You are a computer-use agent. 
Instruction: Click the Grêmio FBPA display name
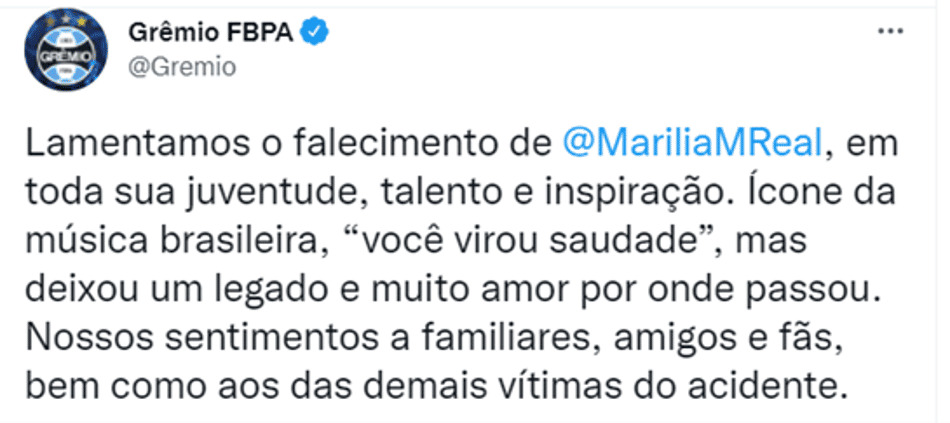pos(211,33)
